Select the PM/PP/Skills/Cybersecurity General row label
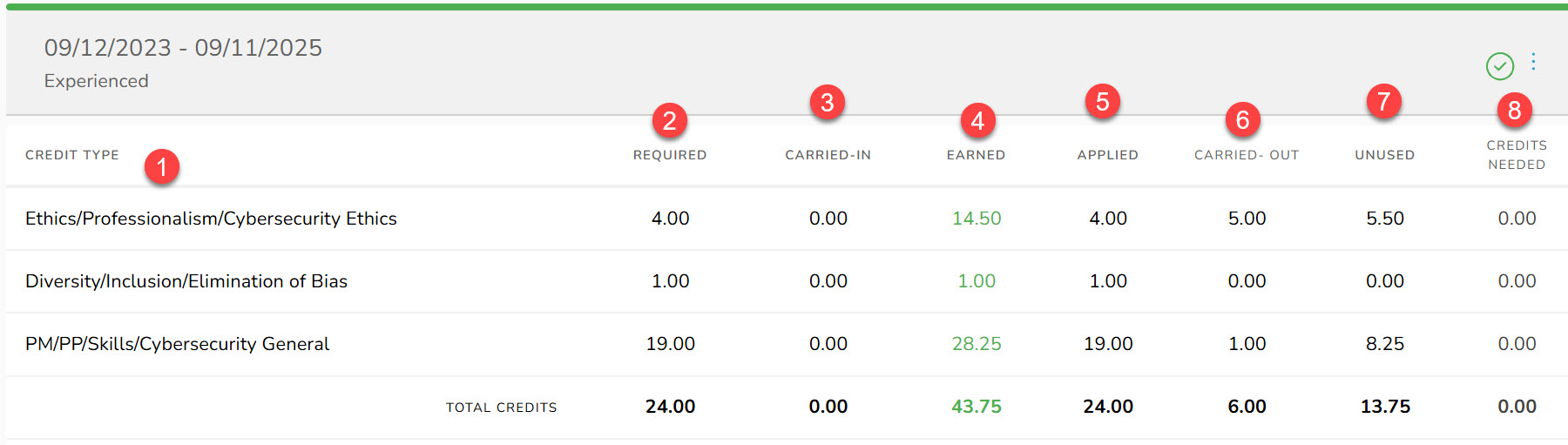This screenshot has height=445, width=1568. tap(178, 344)
